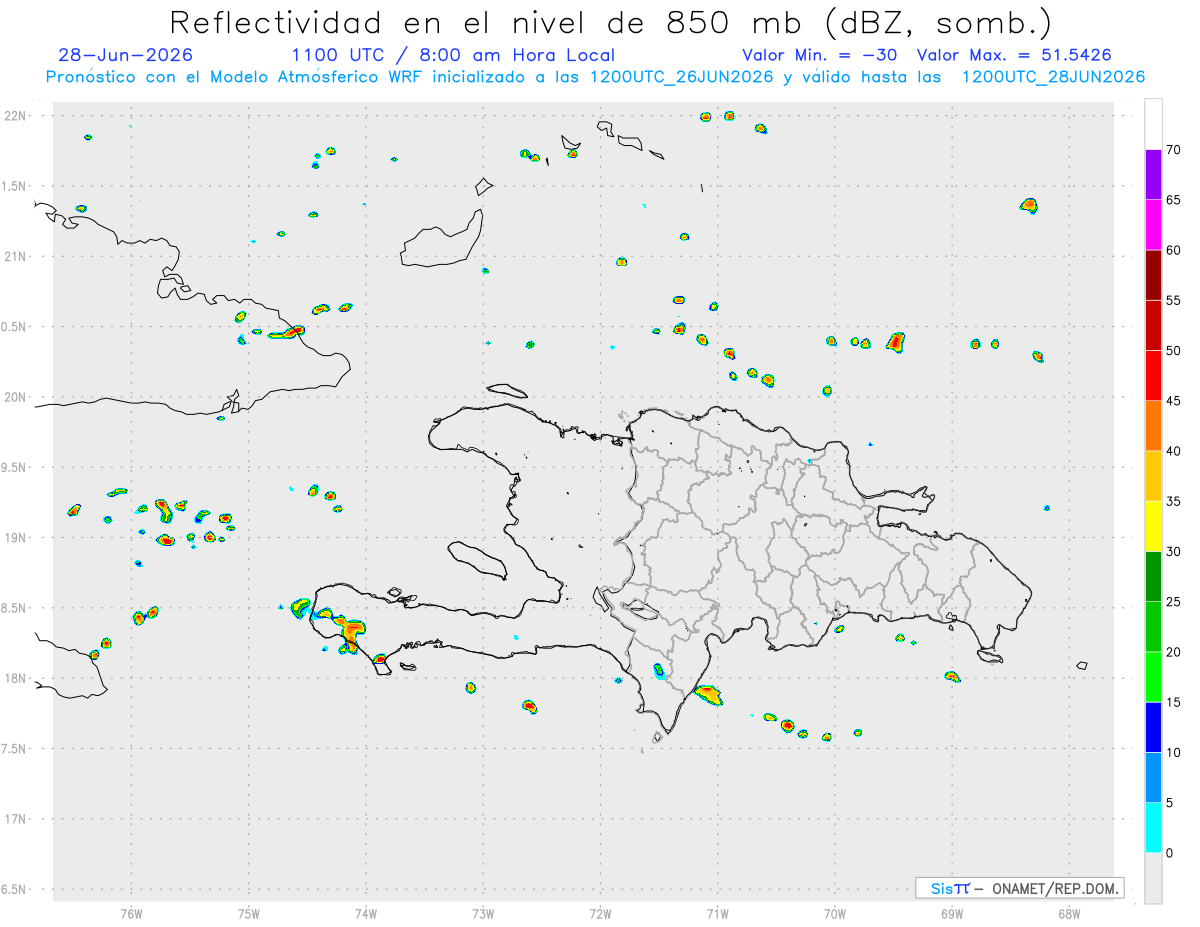This screenshot has height=927, width=1200.
Task: Click the truncated latitude label "1.5N"
Action: tap(16, 186)
